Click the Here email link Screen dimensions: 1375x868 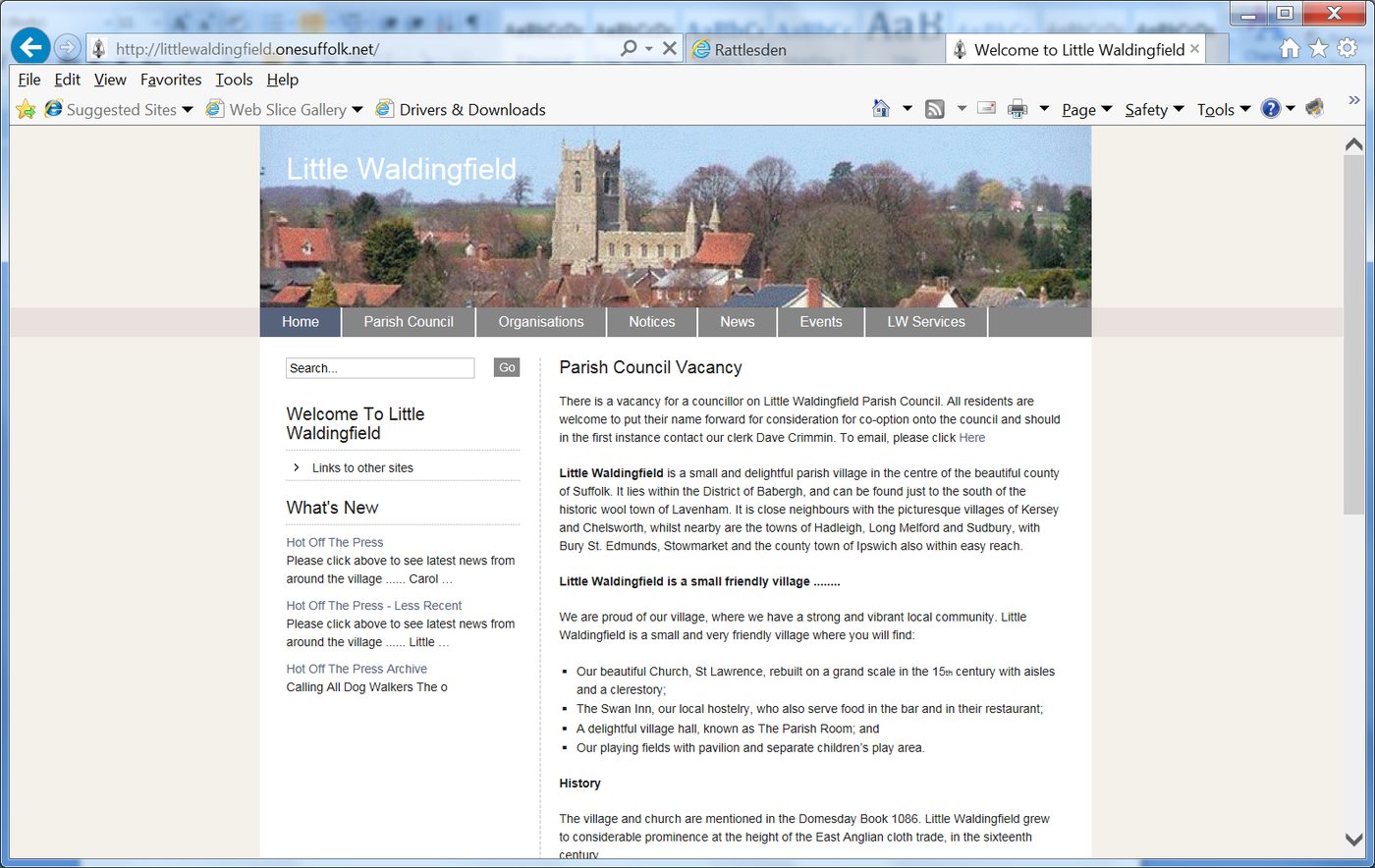pyautogui.click(x=972, y=438)
